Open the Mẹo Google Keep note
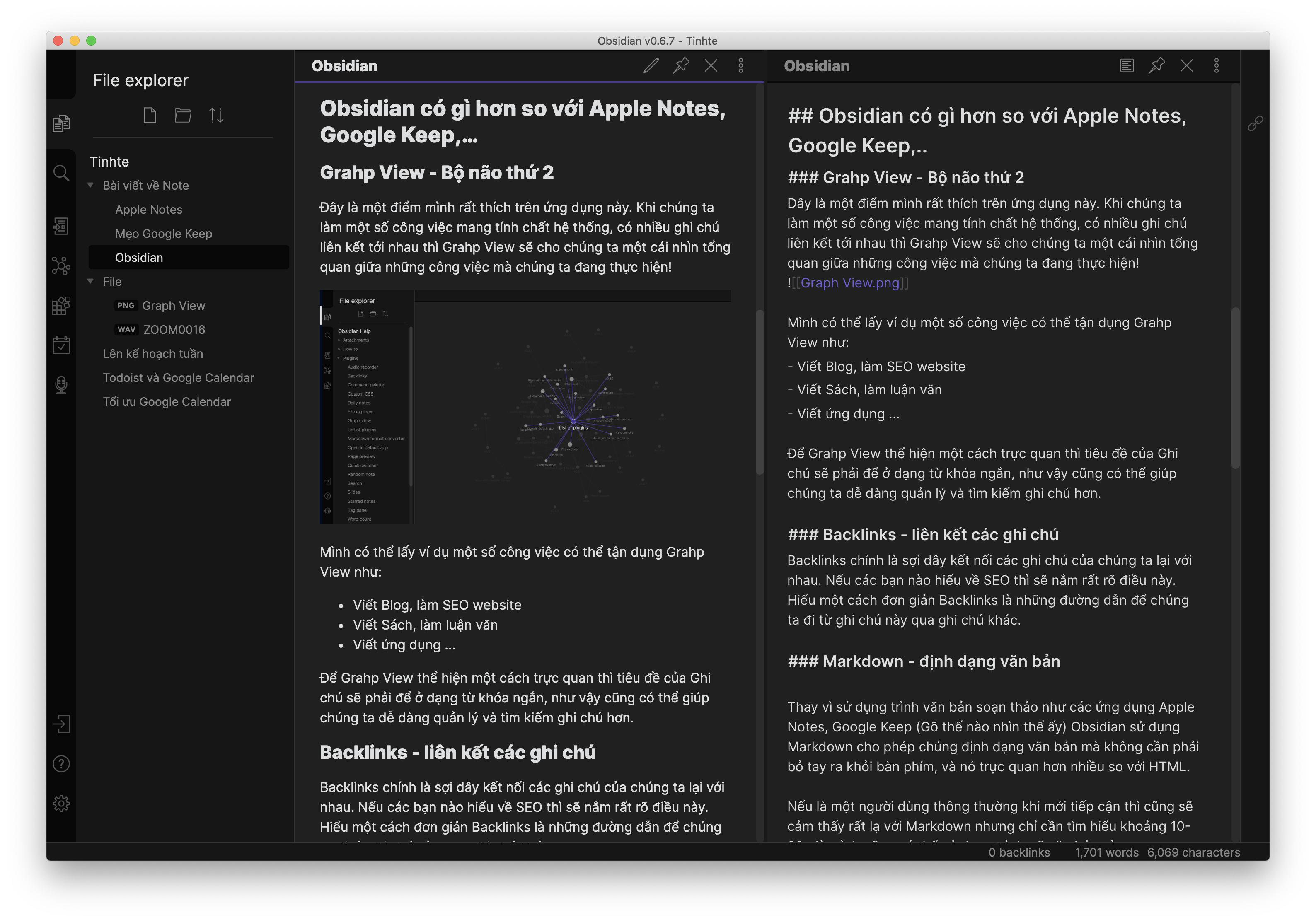1316x922 pixels. (x=163, y=233)
